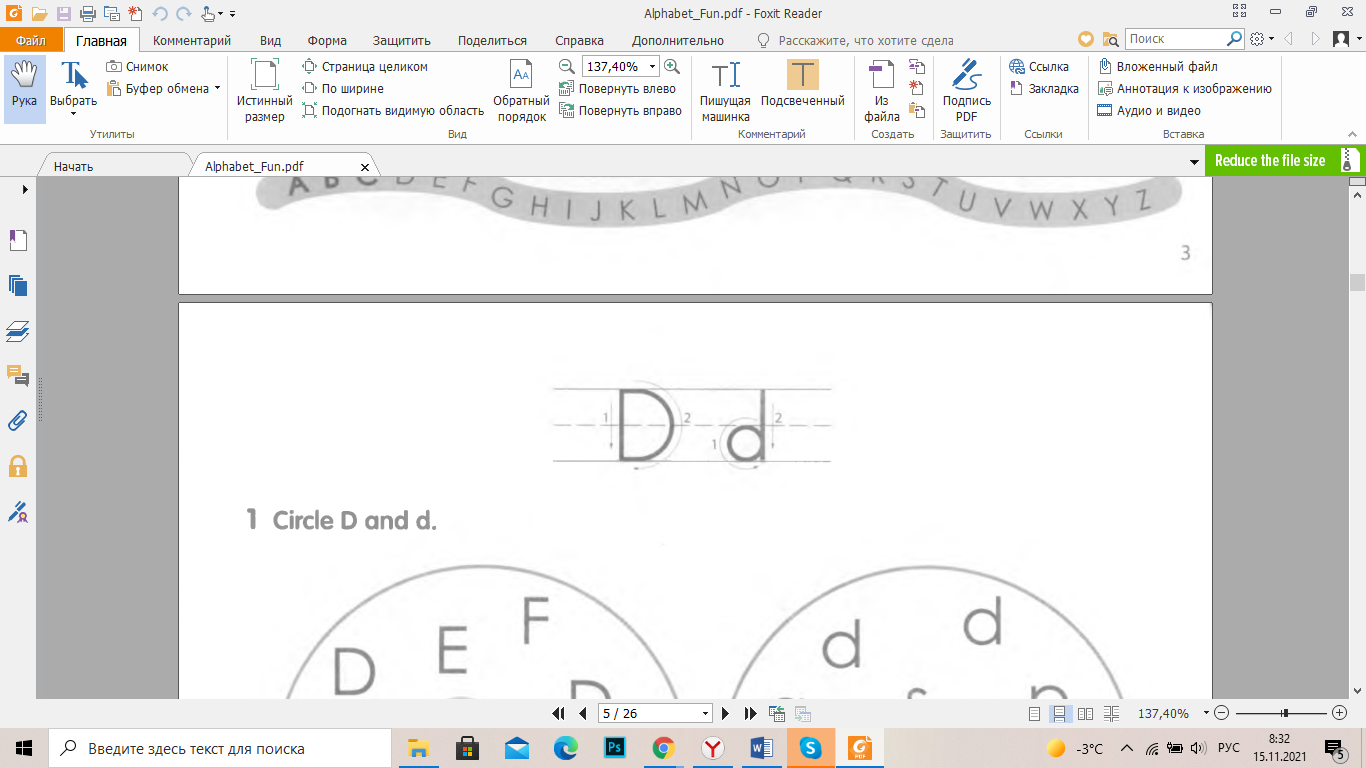Screen dimensions: 1366x768
Task: Open Подпись PDF signing tool
Action: point(966,90)
